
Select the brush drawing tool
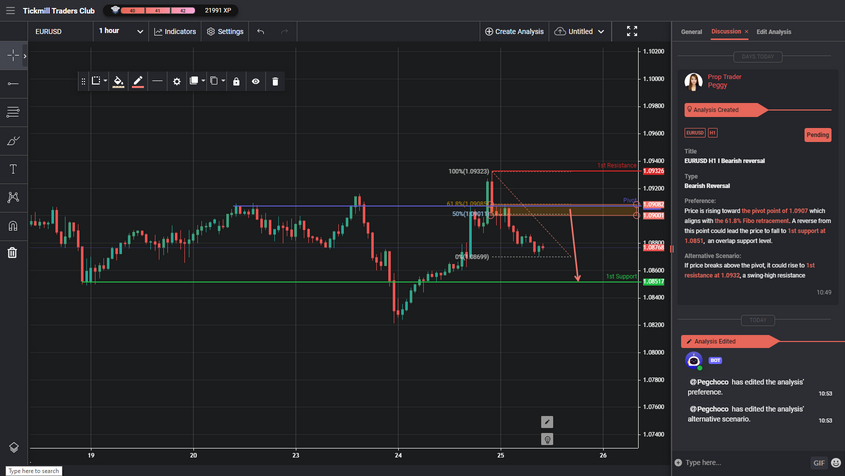[x=13, y=141]
